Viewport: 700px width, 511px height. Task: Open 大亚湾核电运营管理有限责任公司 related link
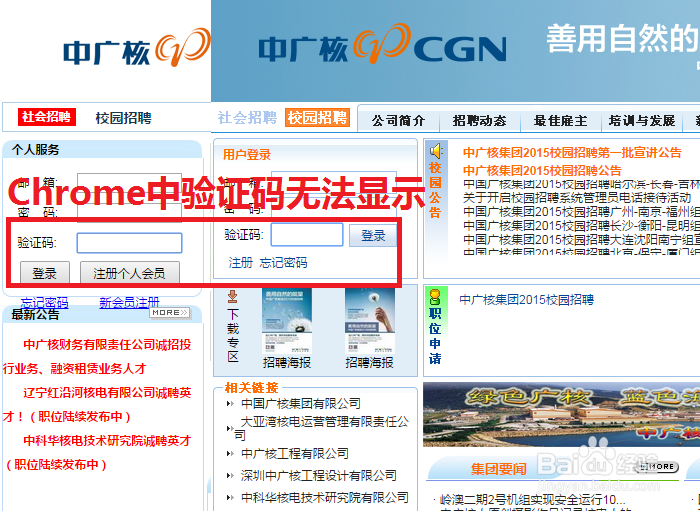click(321, 428)
